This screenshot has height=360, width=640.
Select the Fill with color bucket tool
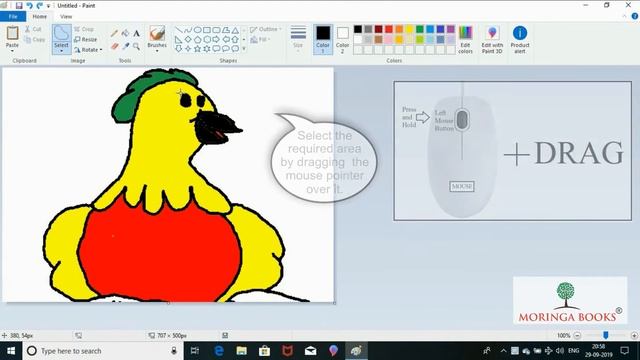pyautogui.click(x=125, y=33)
